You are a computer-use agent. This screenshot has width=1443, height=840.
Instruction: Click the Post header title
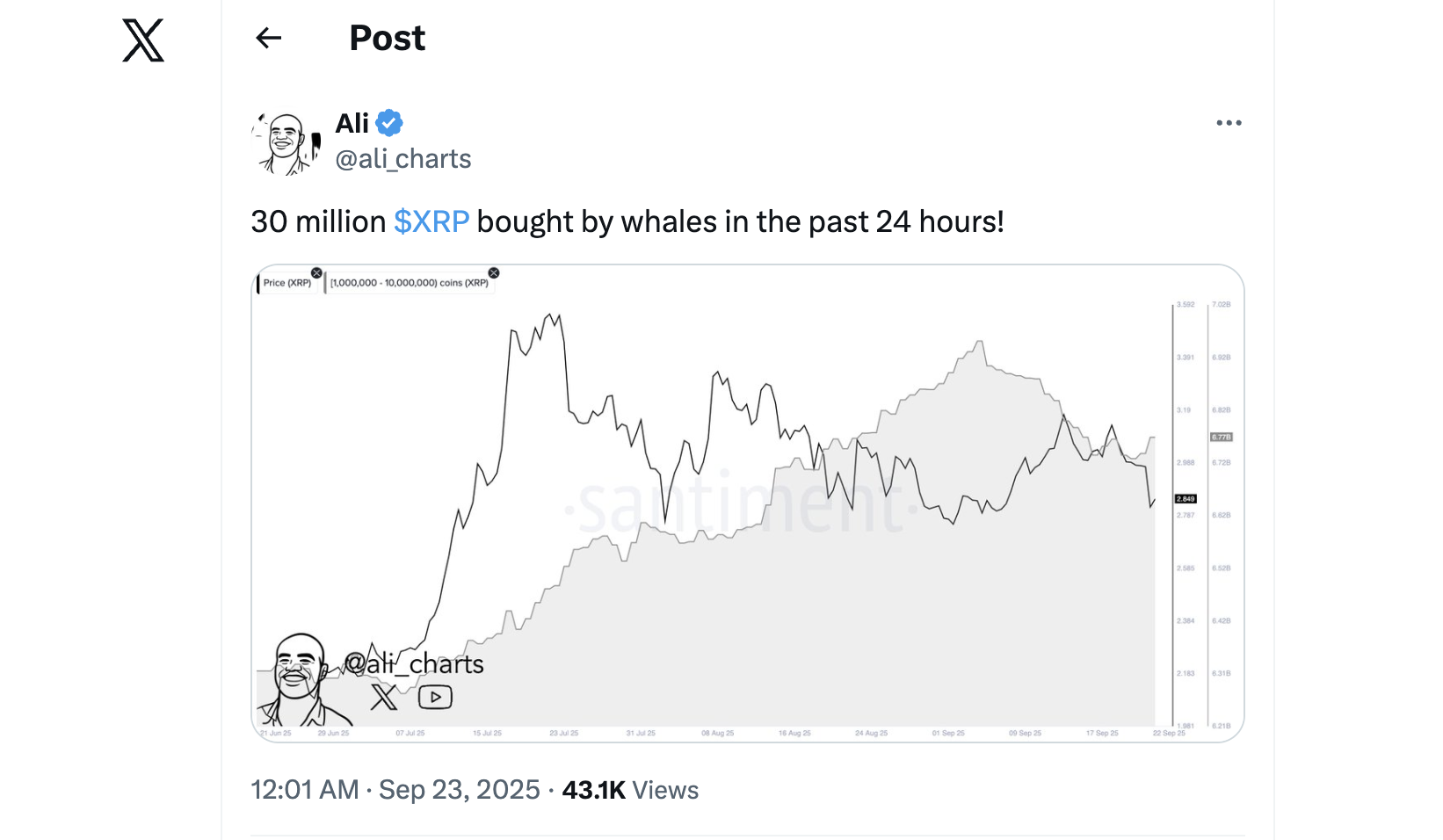click(x=388, y=38)
